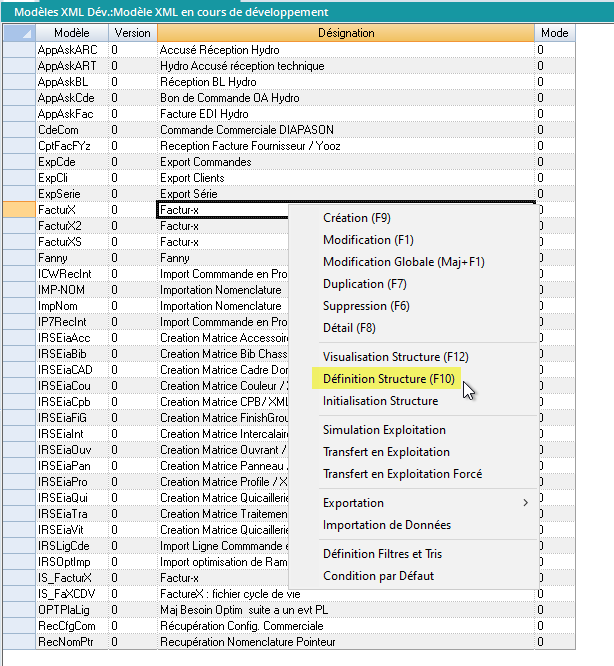
Task: Click Visualisation Structure (F12)
Action: coord(395,357)
